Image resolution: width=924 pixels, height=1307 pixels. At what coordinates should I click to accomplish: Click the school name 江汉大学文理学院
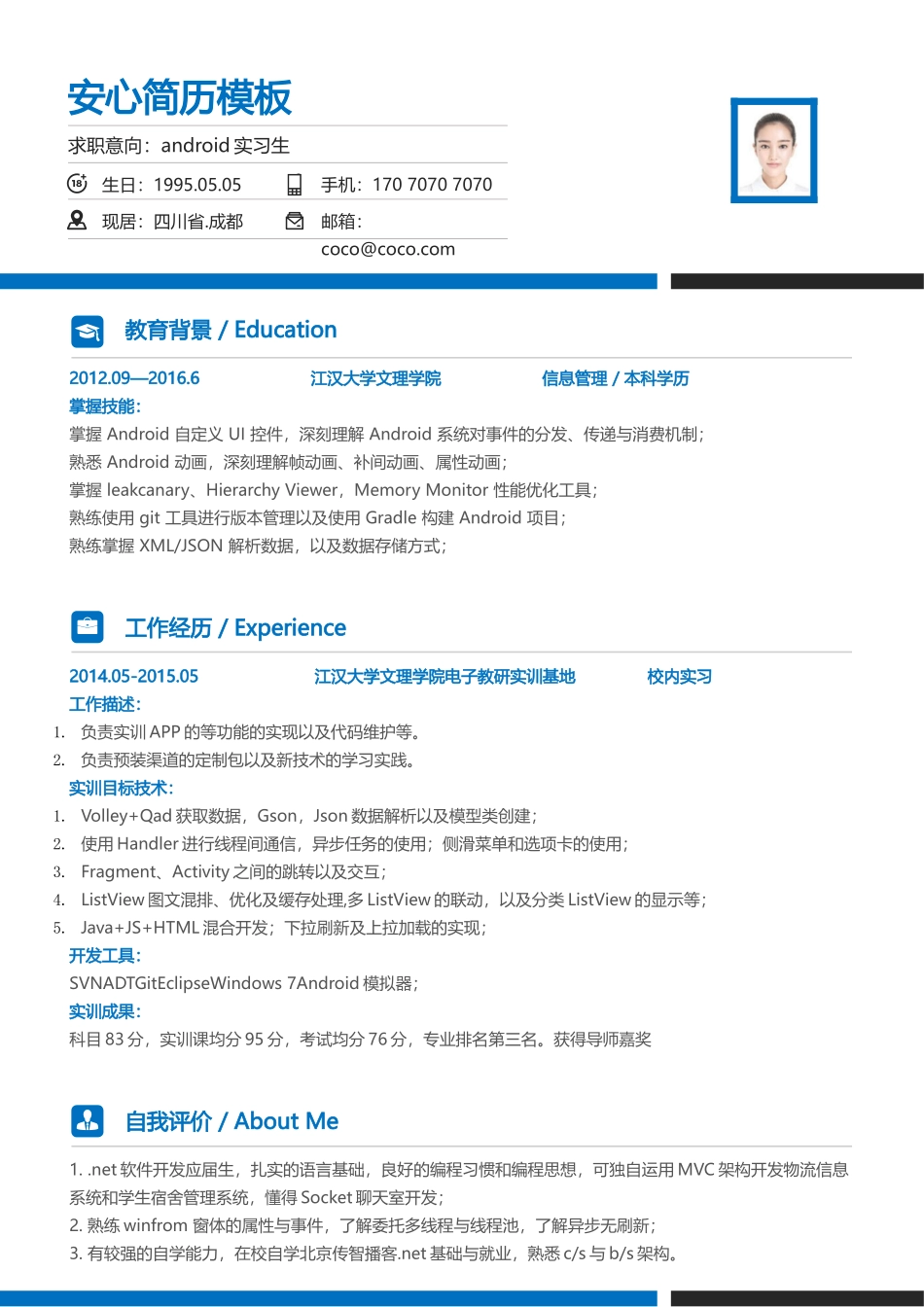(x=374, y=378)
